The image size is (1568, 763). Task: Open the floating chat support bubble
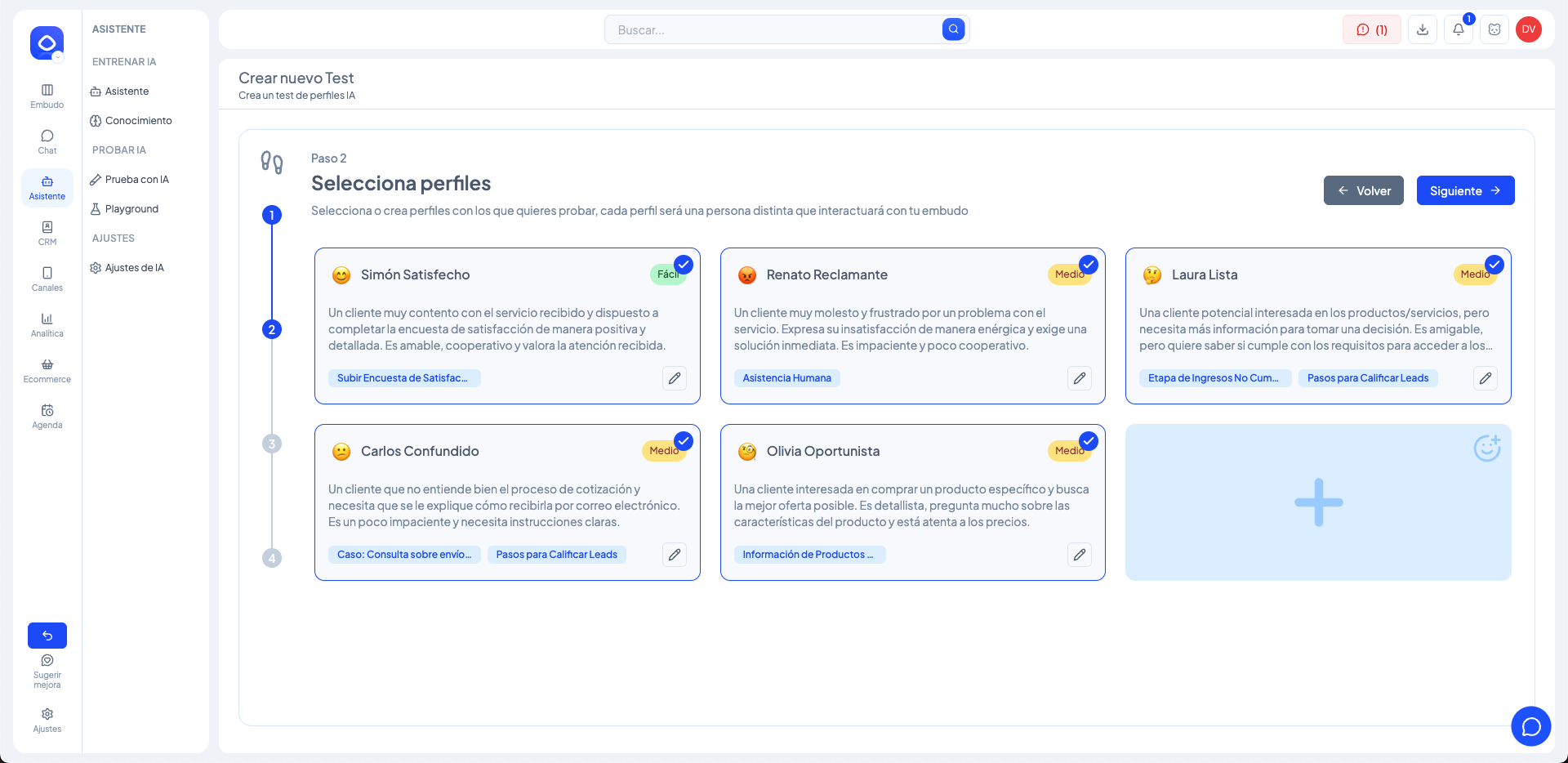(1530, 726)
